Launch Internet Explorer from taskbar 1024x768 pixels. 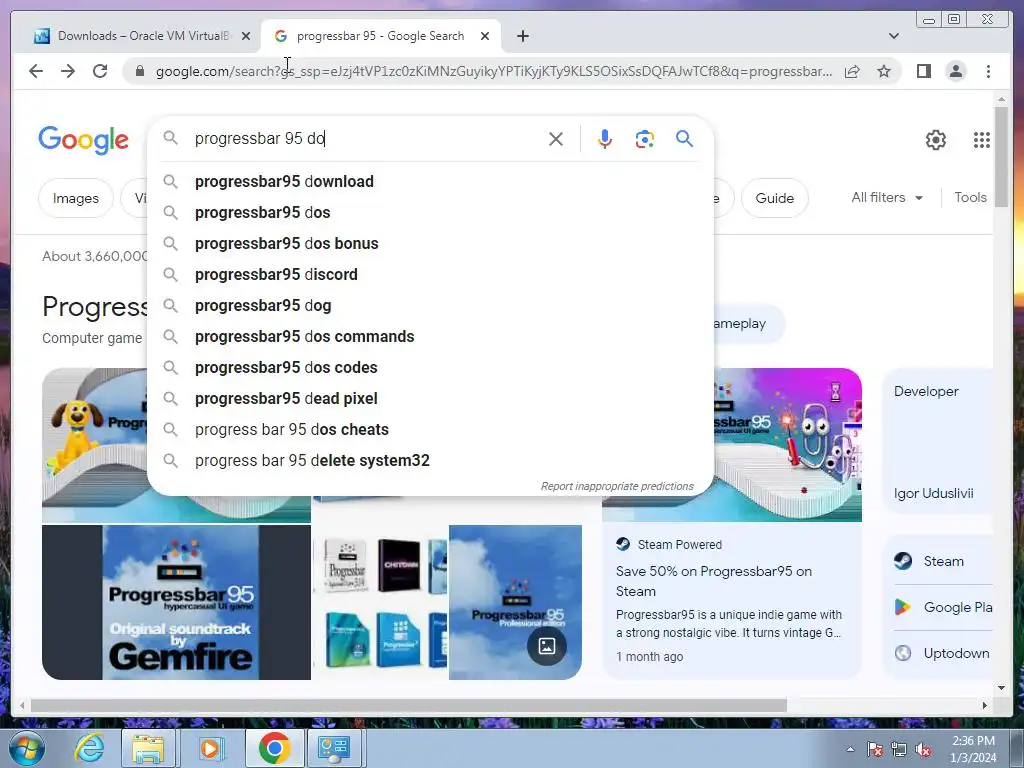point(89,748)
